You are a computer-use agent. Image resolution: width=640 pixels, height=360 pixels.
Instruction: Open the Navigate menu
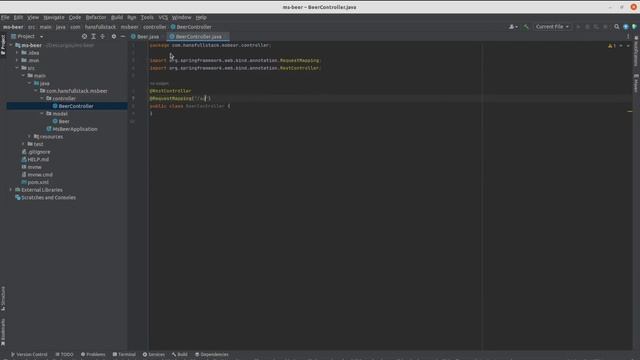click(x=54, y=18)
